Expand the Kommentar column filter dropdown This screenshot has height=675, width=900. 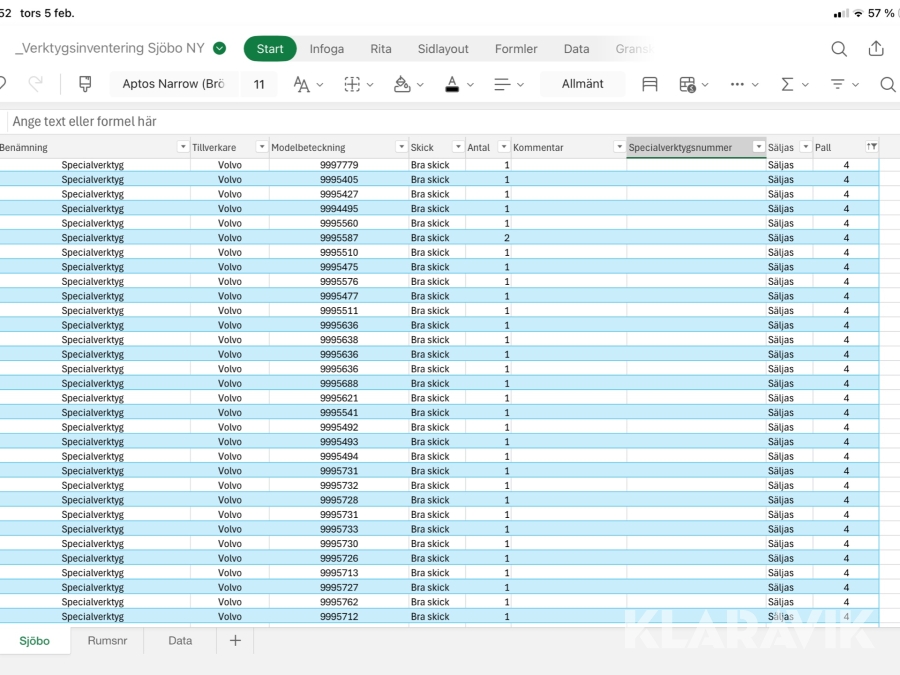click(x=619, y=147)
